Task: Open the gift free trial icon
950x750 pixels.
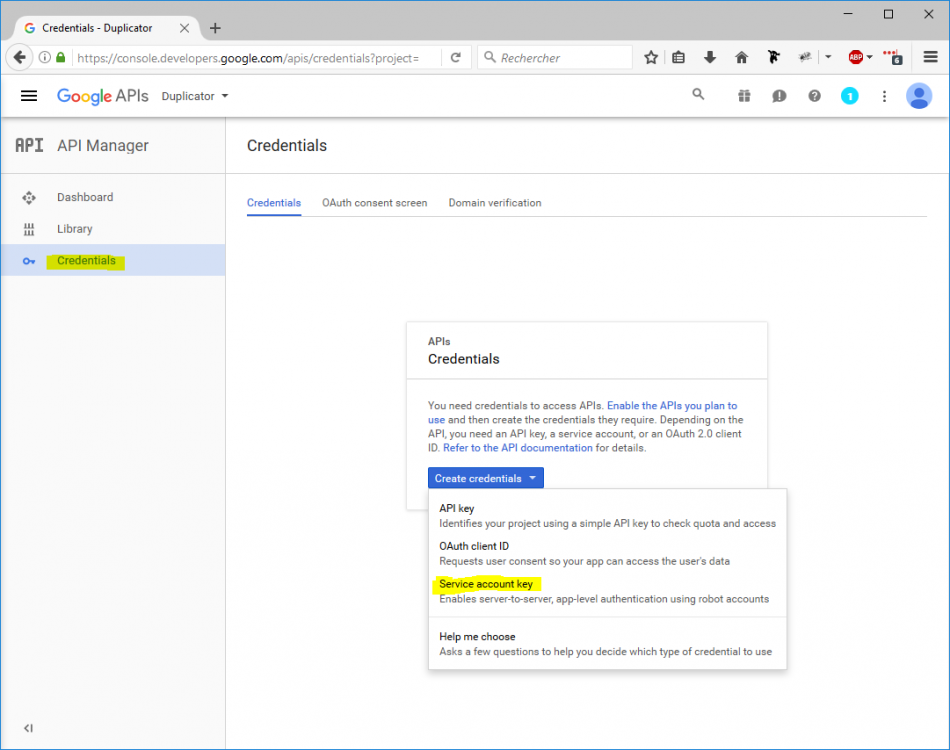Action: click(x=744, y=96)
